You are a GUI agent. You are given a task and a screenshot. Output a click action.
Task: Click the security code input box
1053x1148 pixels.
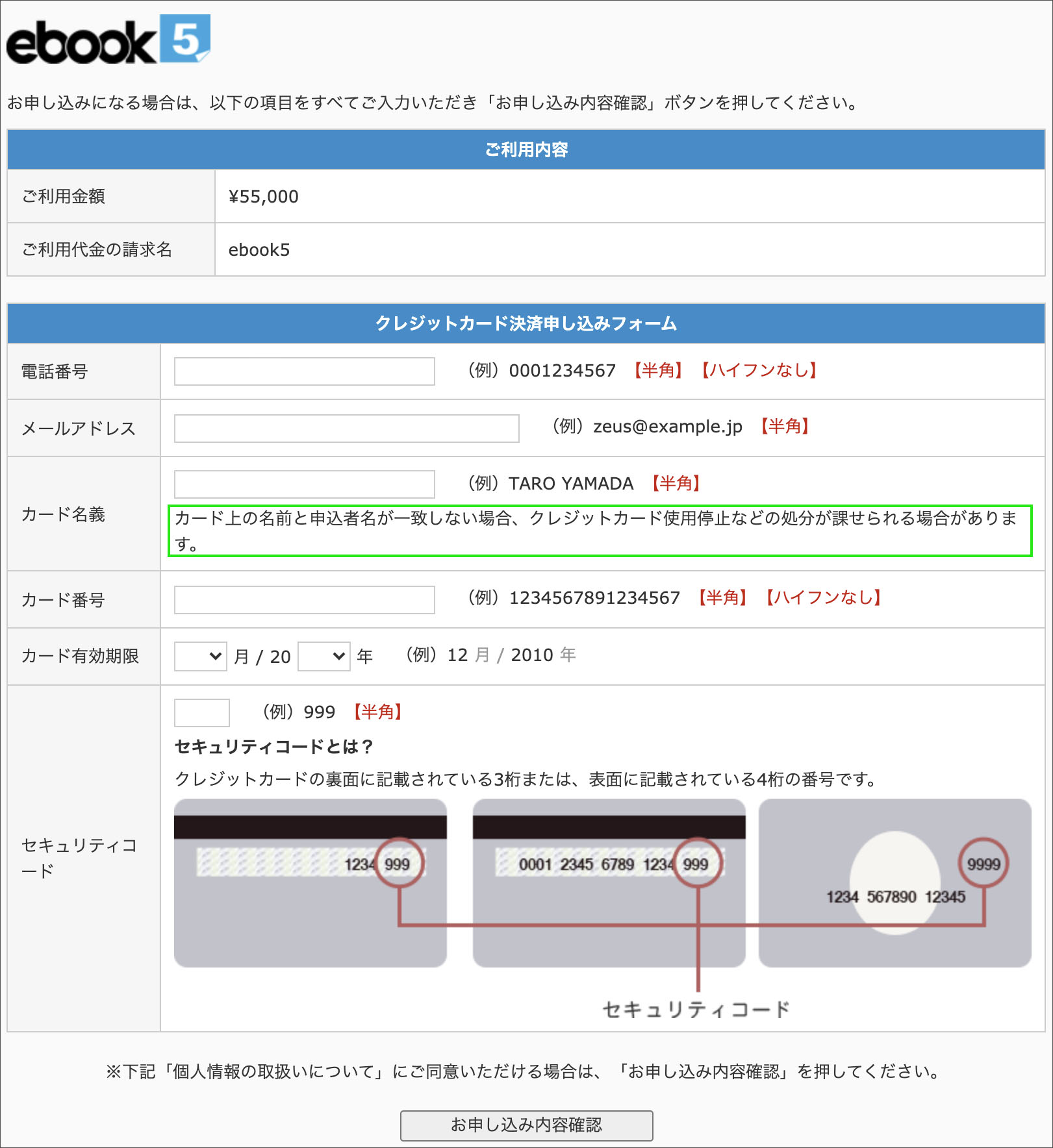click(201, 713)
